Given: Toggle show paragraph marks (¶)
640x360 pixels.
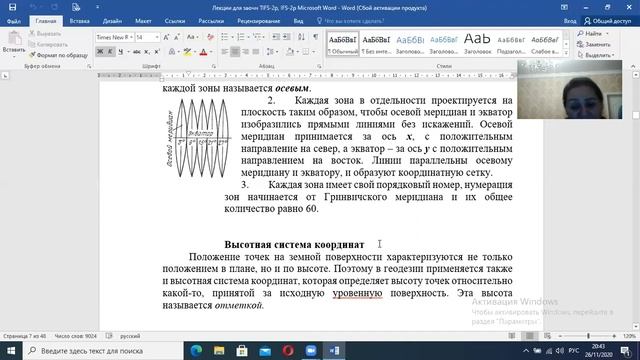Looking at the screenshot, I should pyautogui.click(x=316, y=37).
